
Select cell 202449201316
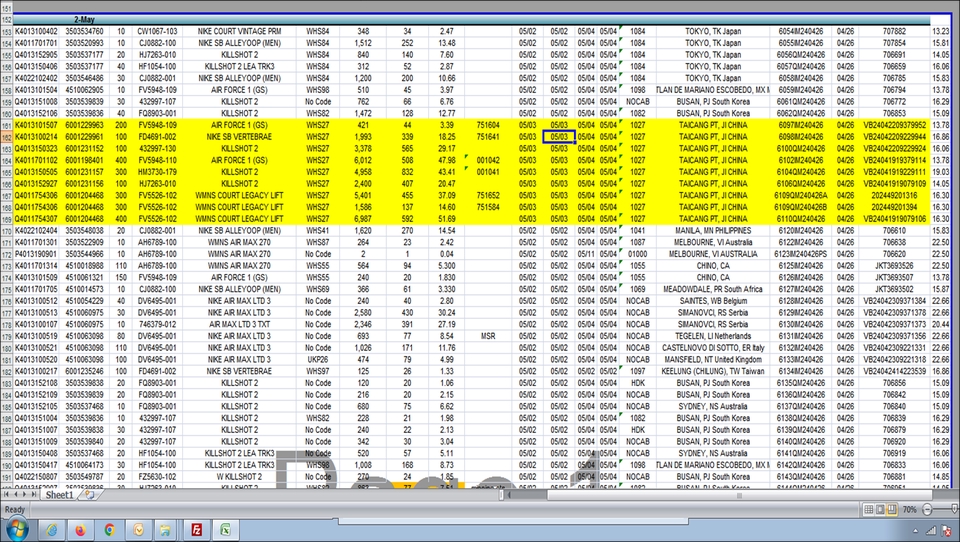[894, 195]
